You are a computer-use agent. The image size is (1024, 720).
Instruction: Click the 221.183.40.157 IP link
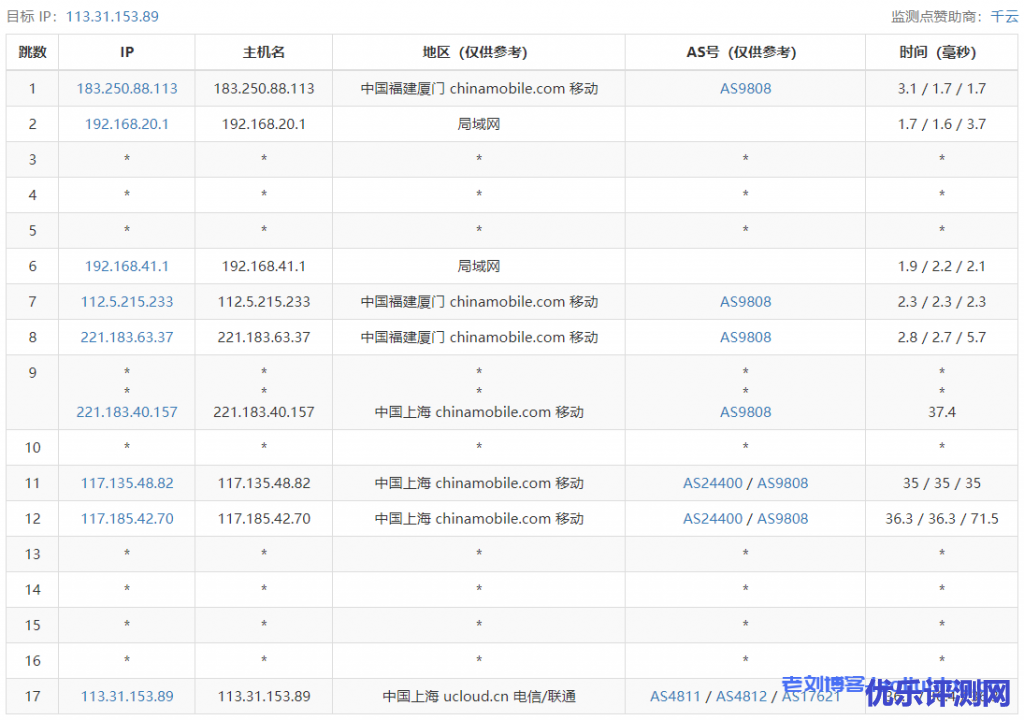click(x=127, y=412)
